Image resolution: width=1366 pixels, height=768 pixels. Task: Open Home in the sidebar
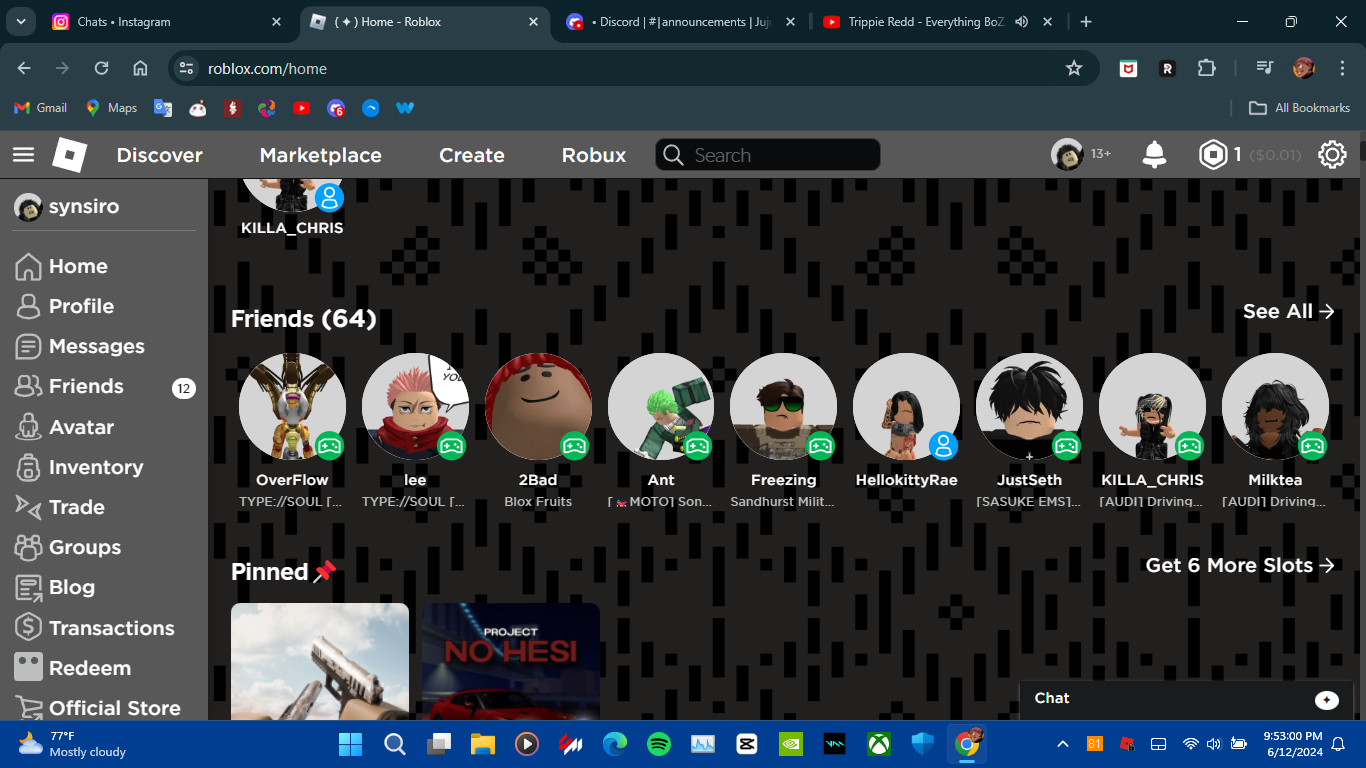(x=62, y=266)
